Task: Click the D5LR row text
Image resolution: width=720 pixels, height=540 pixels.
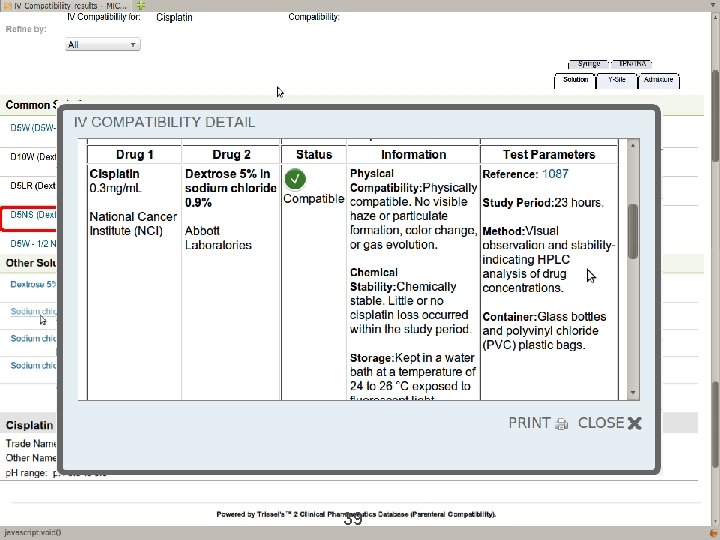Action: click(33, 186)
